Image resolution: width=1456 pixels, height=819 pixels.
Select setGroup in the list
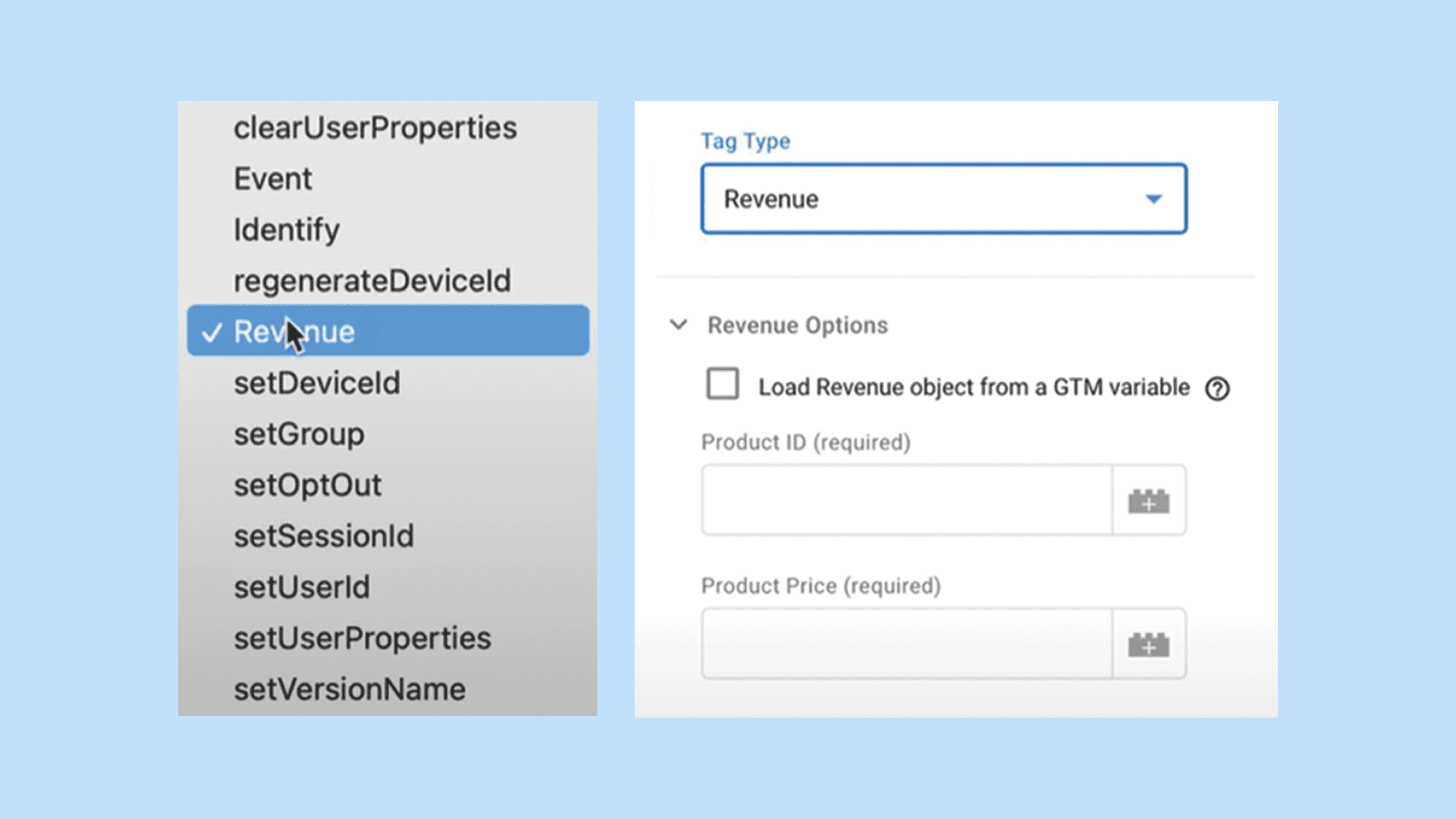point(298,434)
